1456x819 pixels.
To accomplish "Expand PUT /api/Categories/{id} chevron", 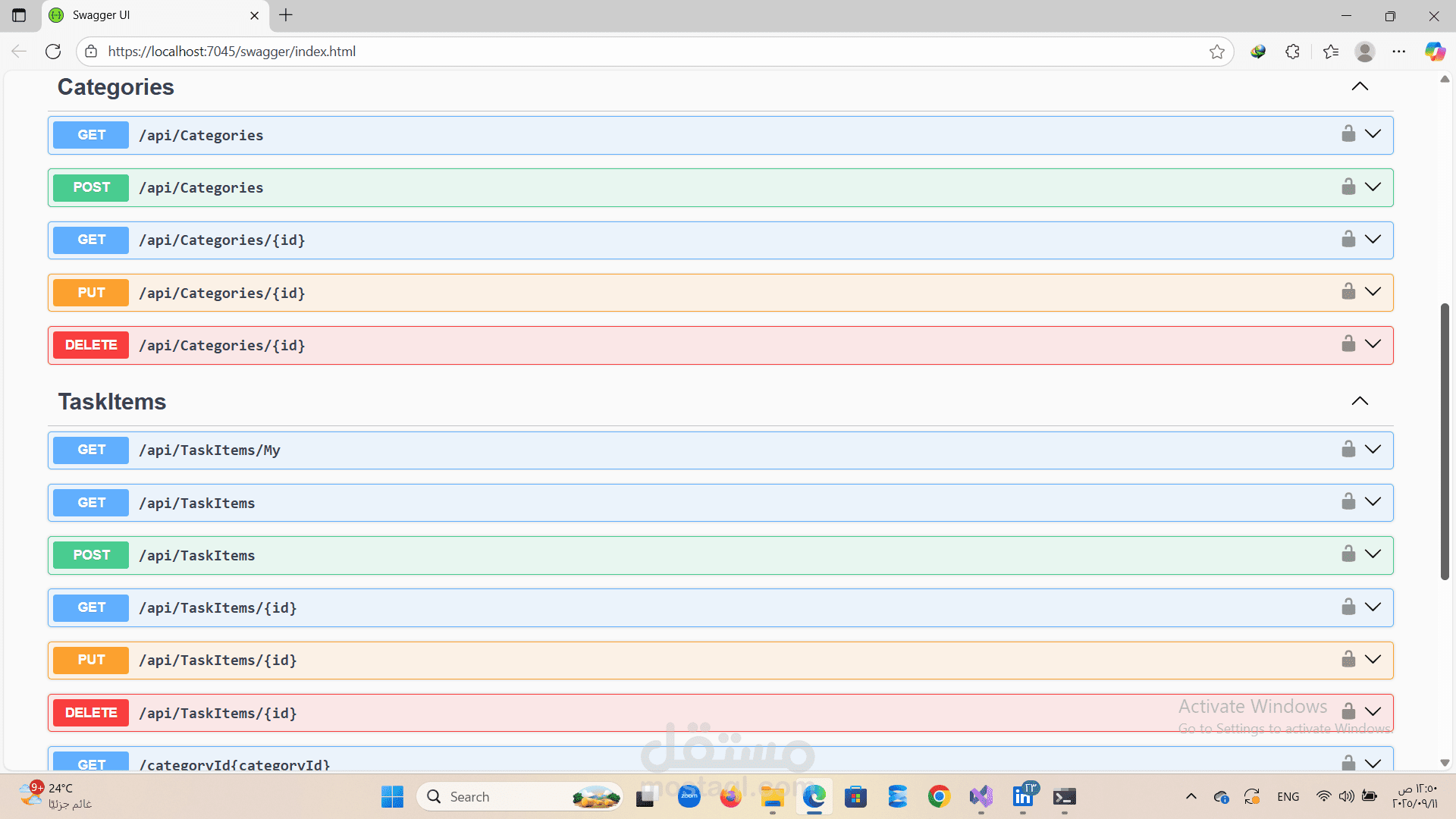I will click(x=1373, y=292).
